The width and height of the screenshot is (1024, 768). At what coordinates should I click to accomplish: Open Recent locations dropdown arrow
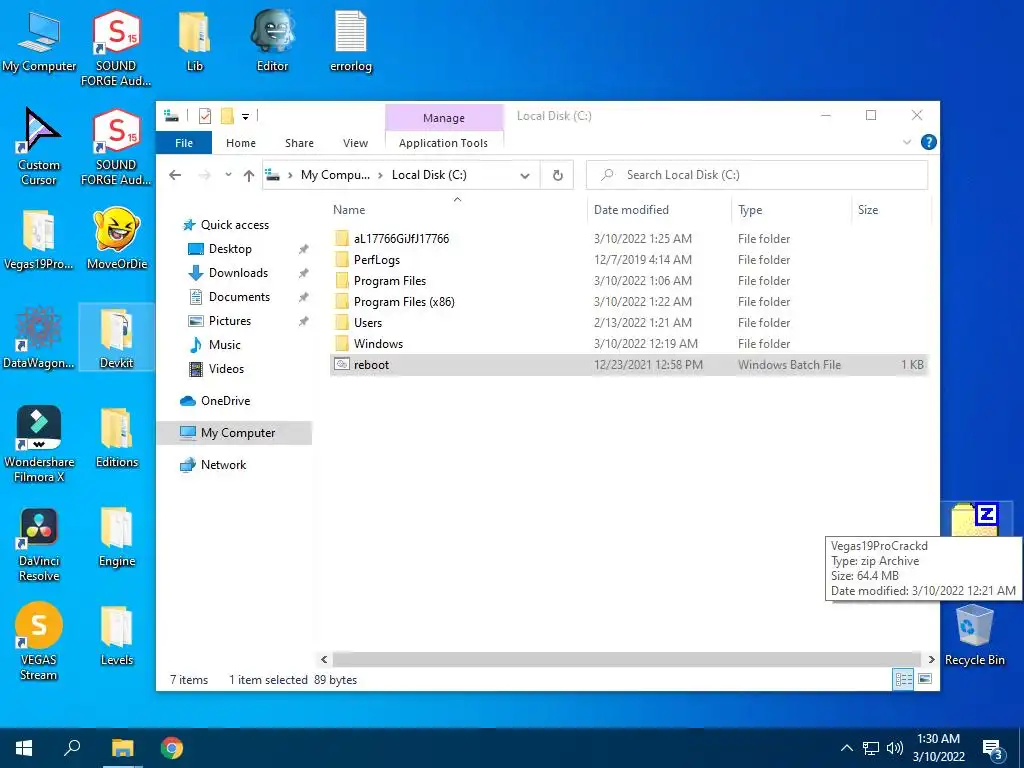coord(228,175)
